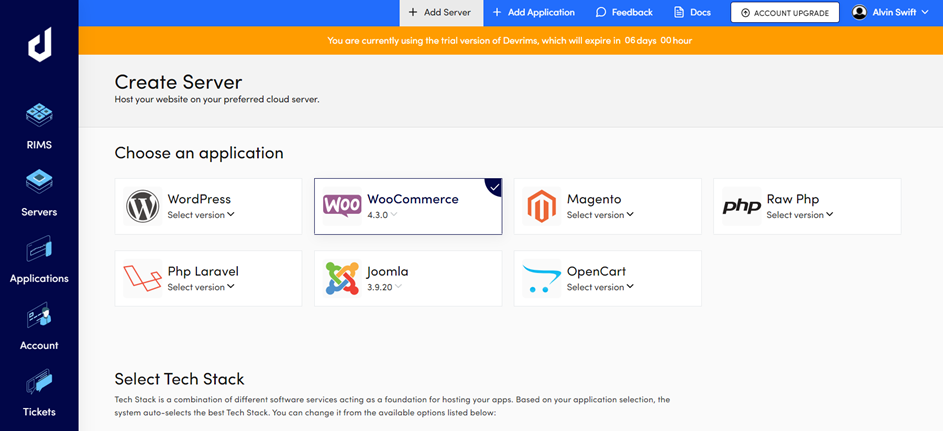The image size is (943, 431).
Task: Click the WordPress logo icon
Action: (x=143, y=206)
